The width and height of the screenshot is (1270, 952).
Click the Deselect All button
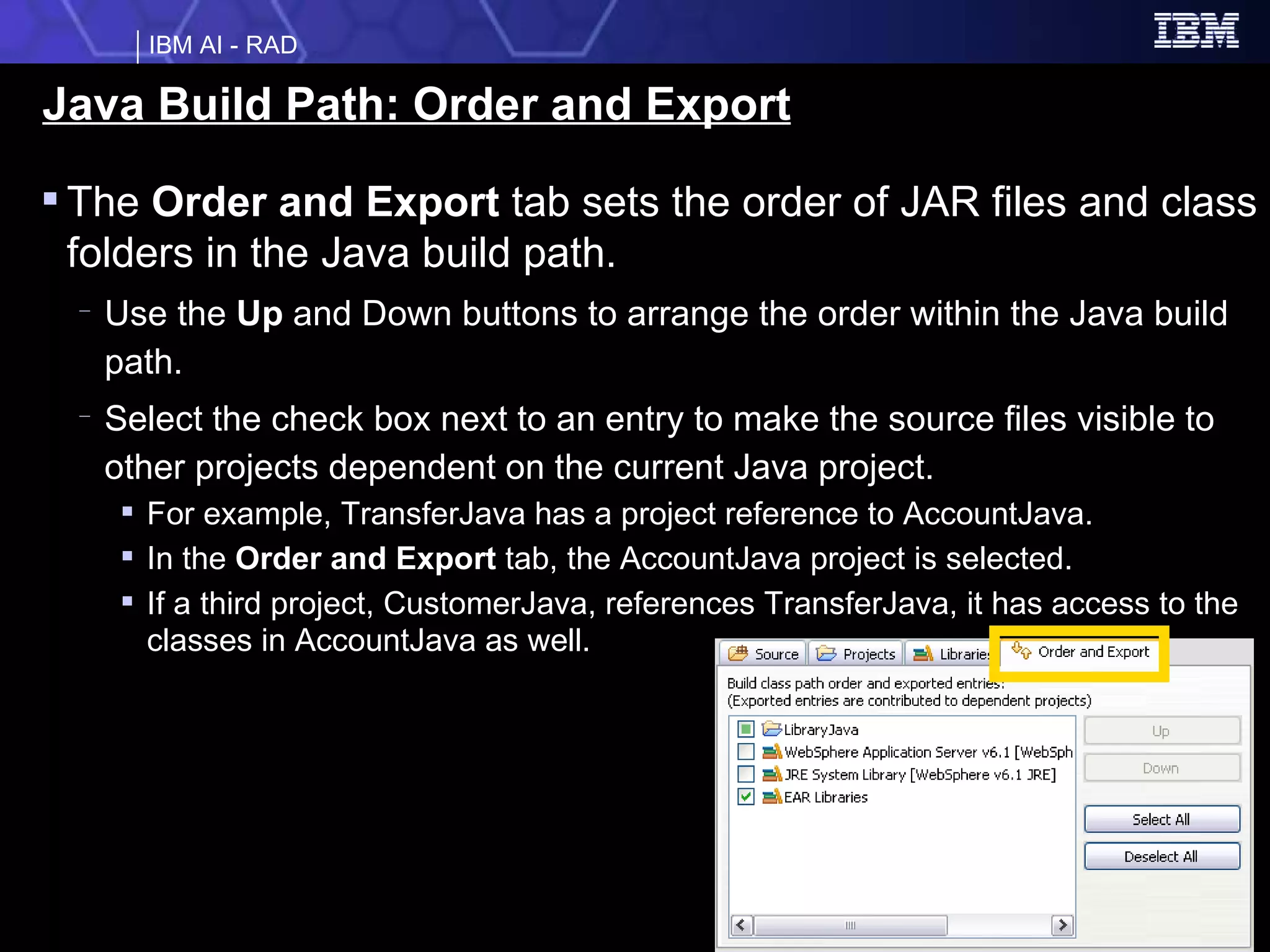1161,857
